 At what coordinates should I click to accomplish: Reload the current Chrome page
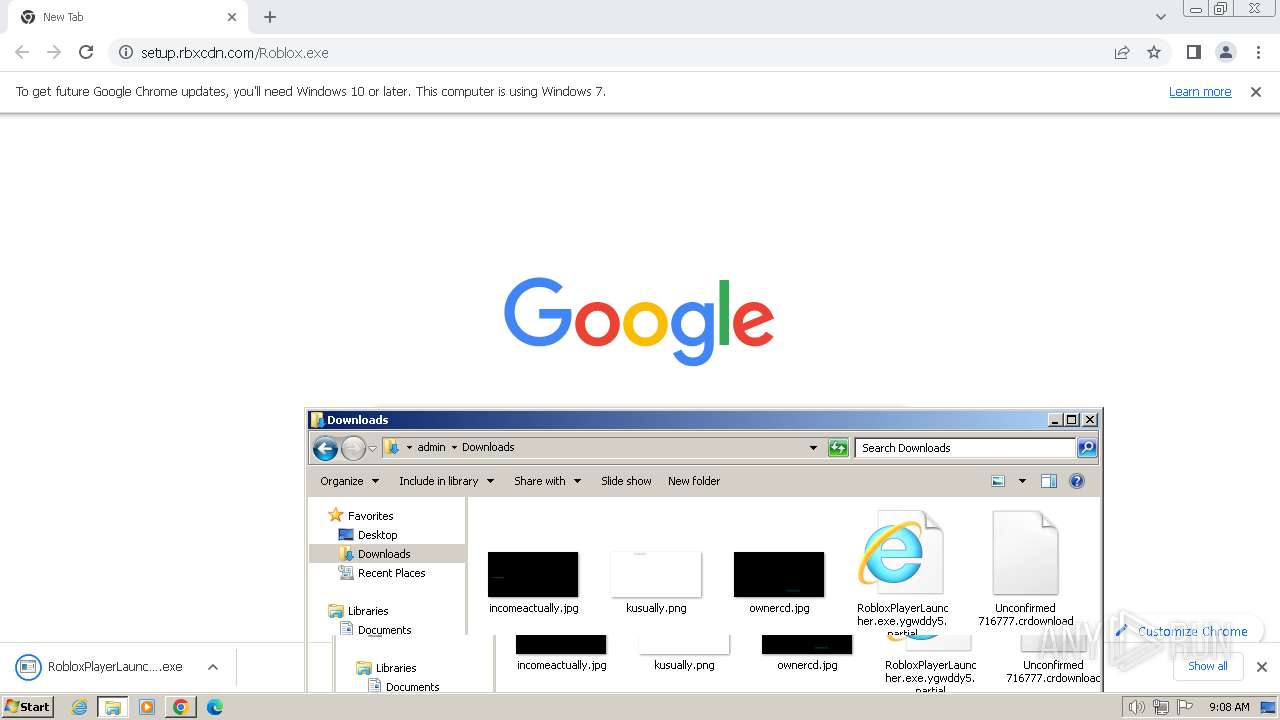(x=86, y=52)
